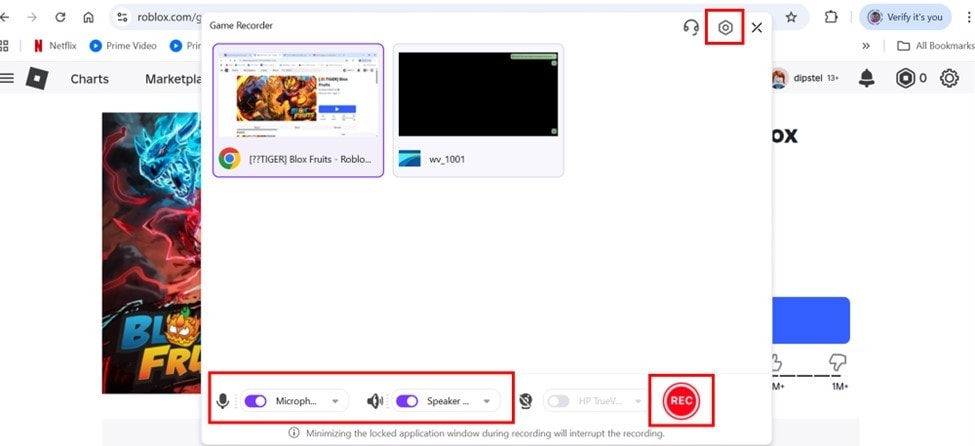Toggle the Microphone switch off

click(x=255, y=401)
